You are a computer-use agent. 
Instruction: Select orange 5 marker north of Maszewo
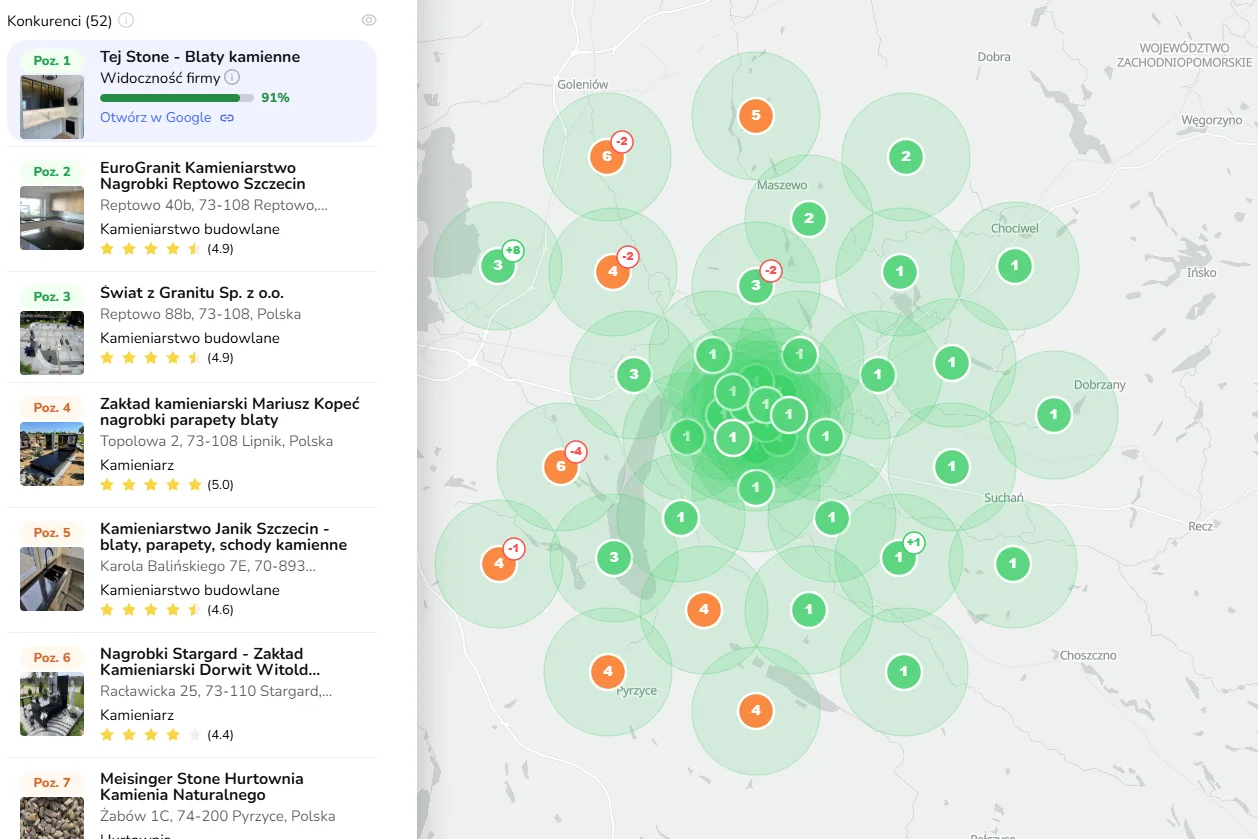pos(755,115)
